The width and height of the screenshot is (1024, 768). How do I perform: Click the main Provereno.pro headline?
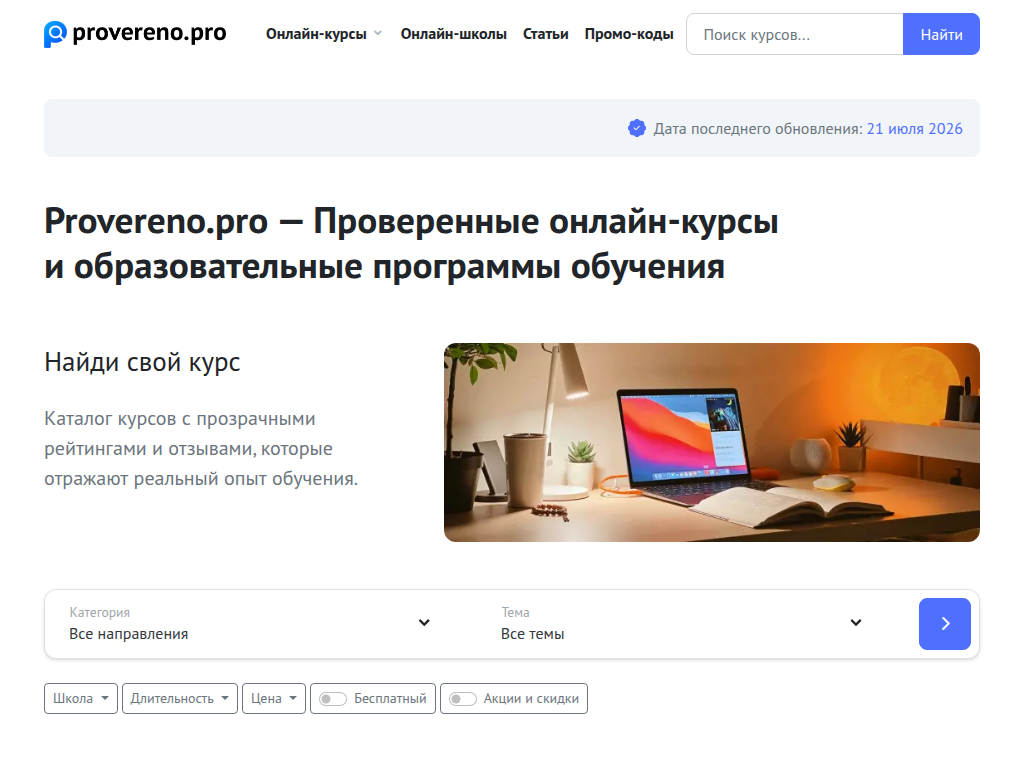coord(411,244)
